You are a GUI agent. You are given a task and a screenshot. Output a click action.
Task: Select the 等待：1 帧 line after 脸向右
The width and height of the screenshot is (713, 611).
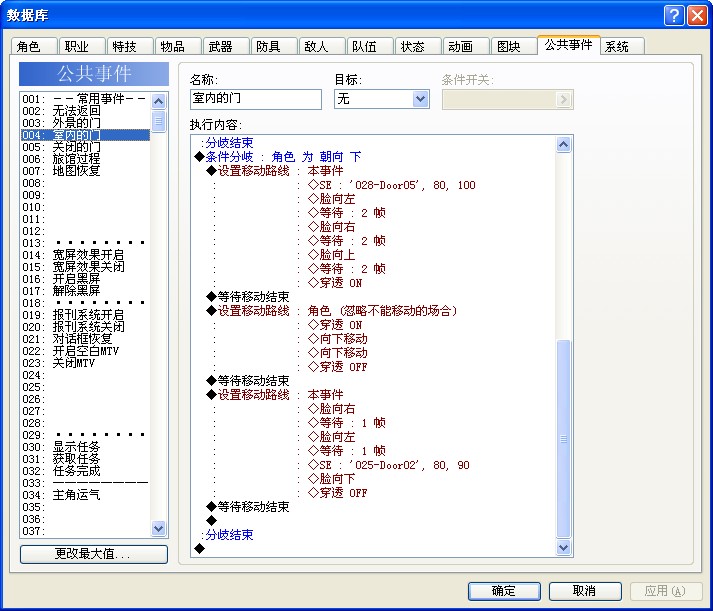click(x=347, y=423)
